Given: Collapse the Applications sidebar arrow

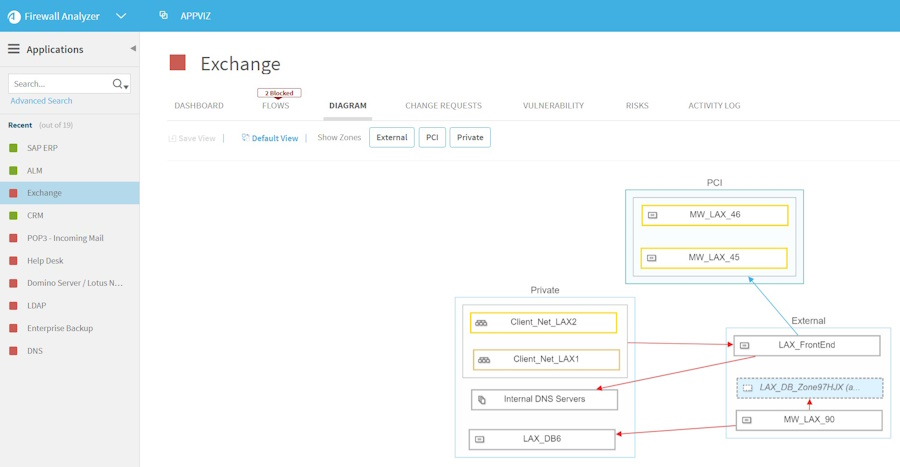Looking at the screenshot, I should click(133, 49).
